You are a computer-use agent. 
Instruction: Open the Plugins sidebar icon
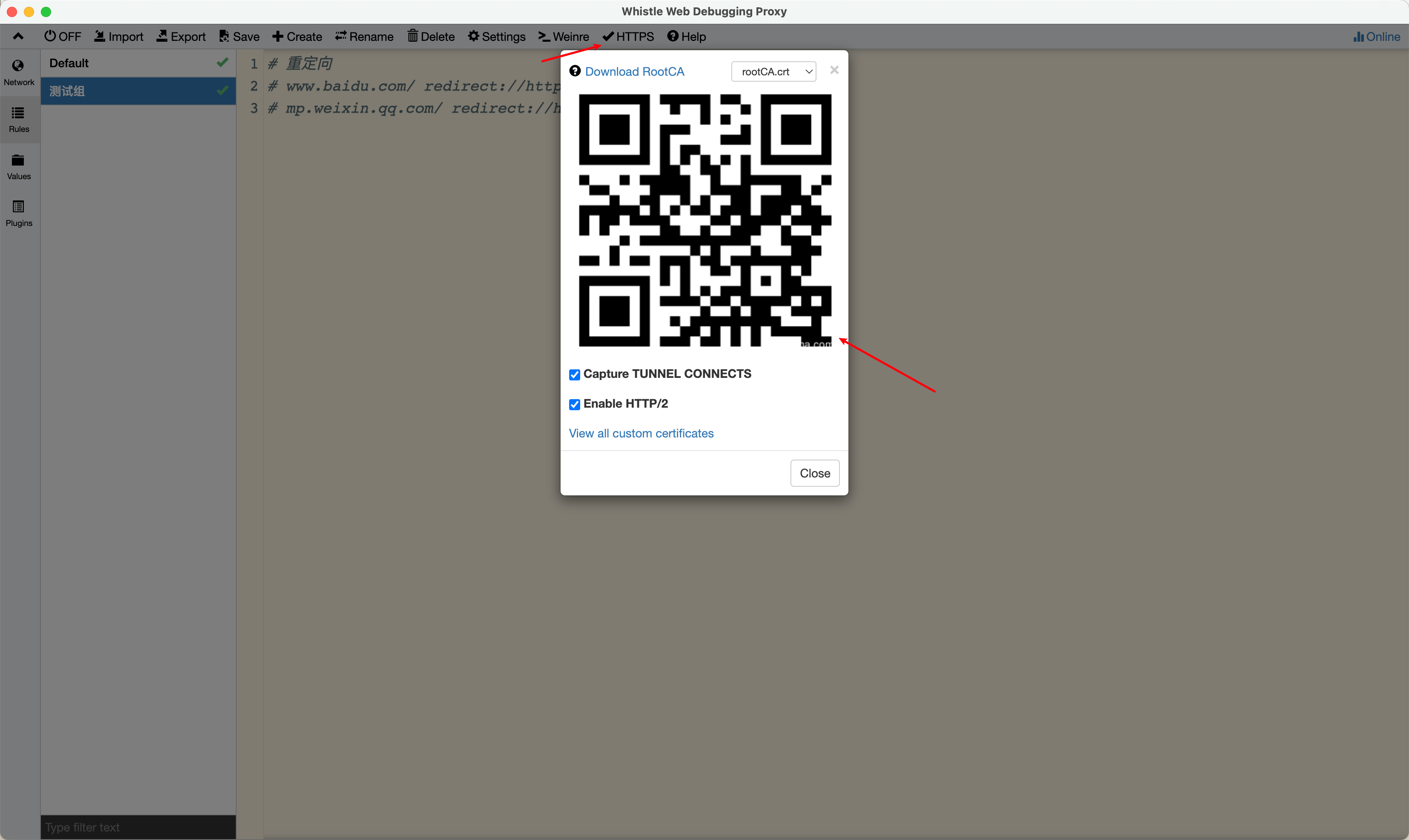(18, 207)
